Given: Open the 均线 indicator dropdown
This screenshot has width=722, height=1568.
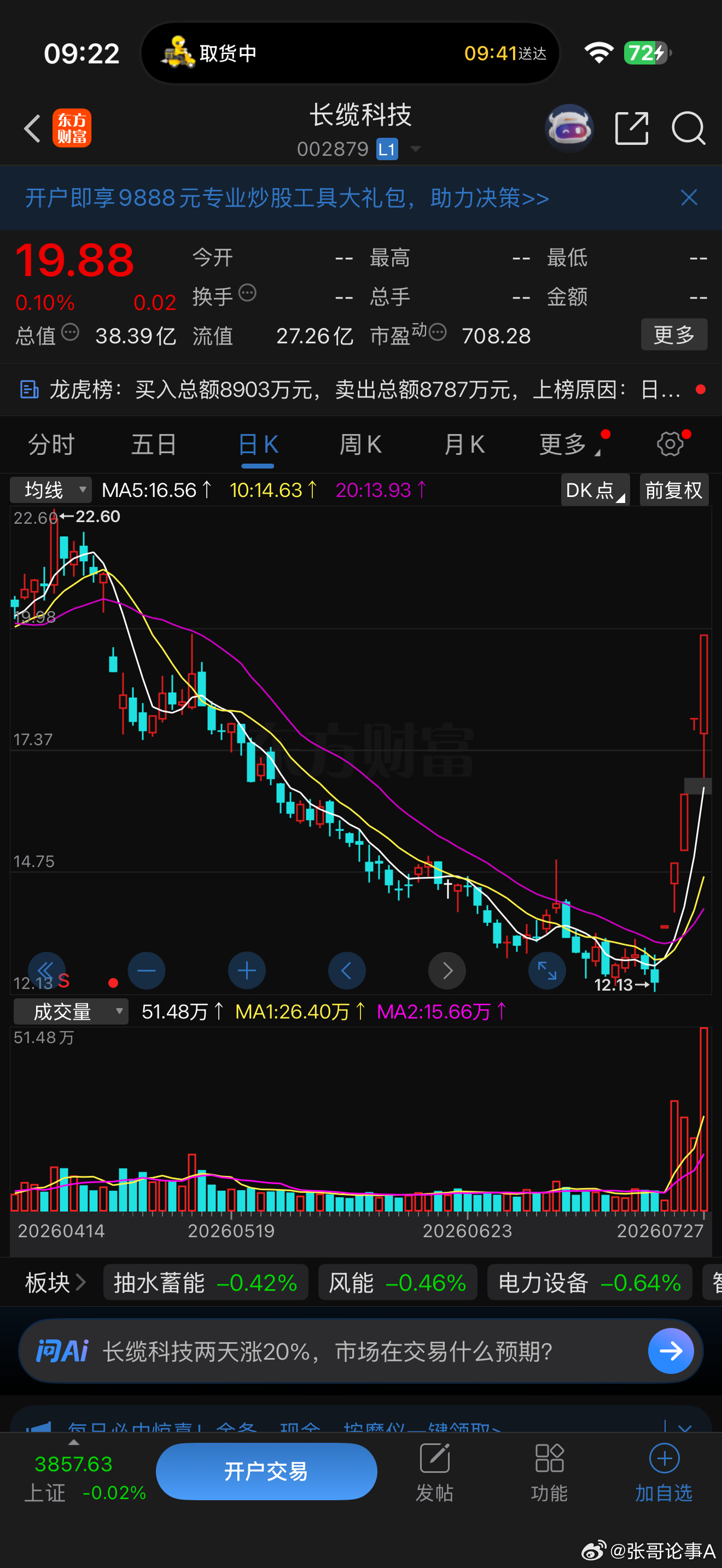Looking at the screenshot, I should (51, 490).
